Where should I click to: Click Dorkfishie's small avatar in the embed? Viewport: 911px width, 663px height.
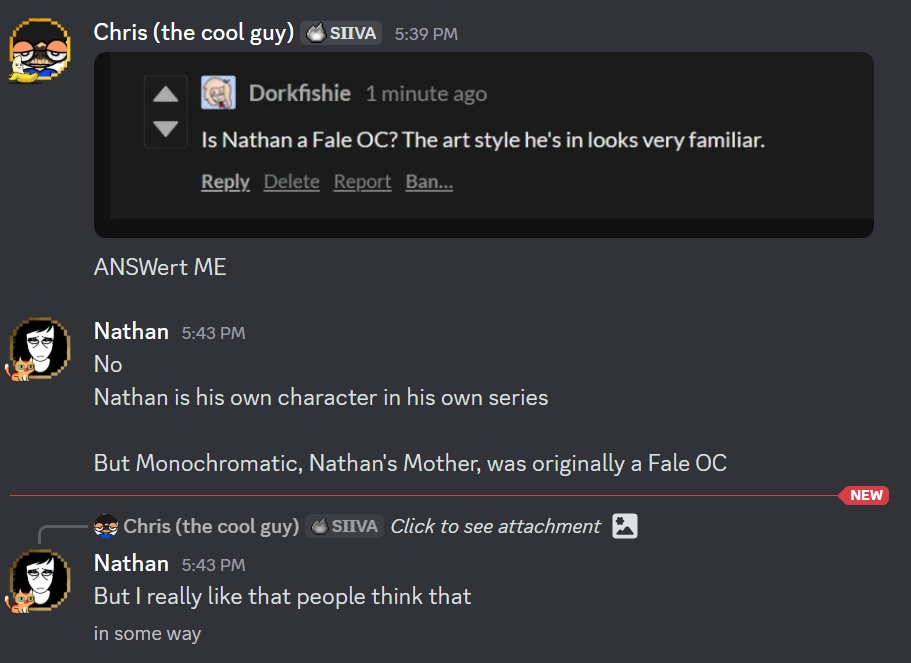[218, 93]
